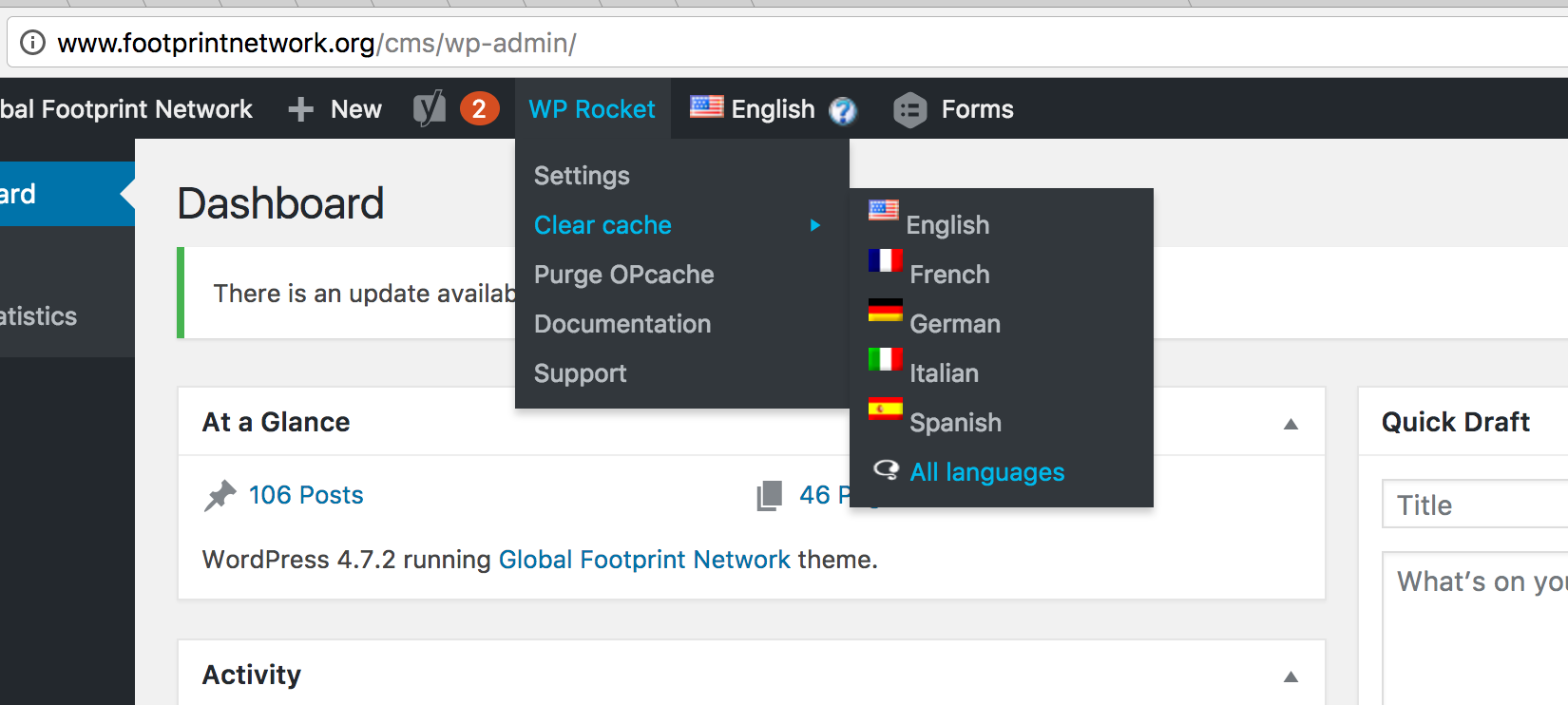Click the Quick Draft heading

coord(1456,422)
